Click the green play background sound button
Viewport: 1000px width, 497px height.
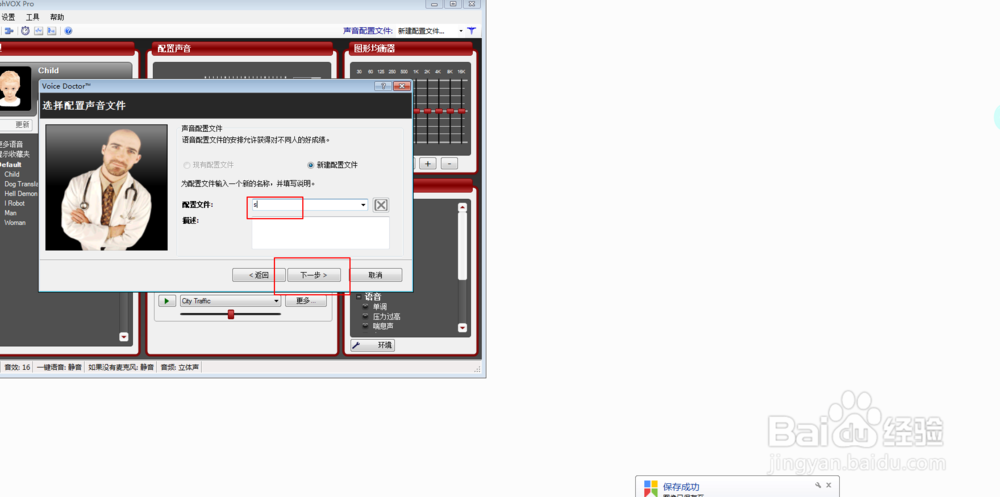pyautogui.click(x=167, y=301)
